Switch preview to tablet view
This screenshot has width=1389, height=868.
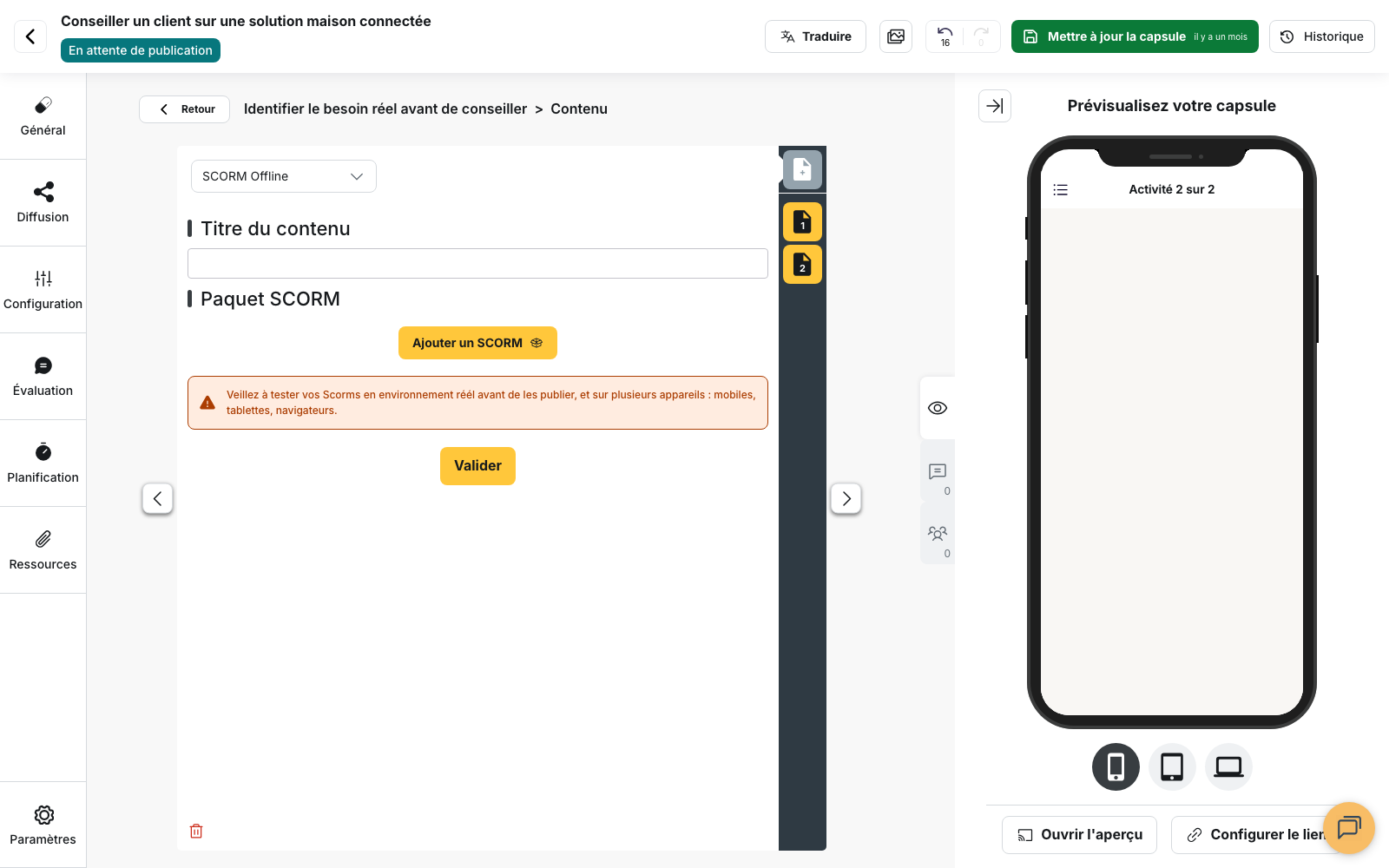[x=1172, y=767]
